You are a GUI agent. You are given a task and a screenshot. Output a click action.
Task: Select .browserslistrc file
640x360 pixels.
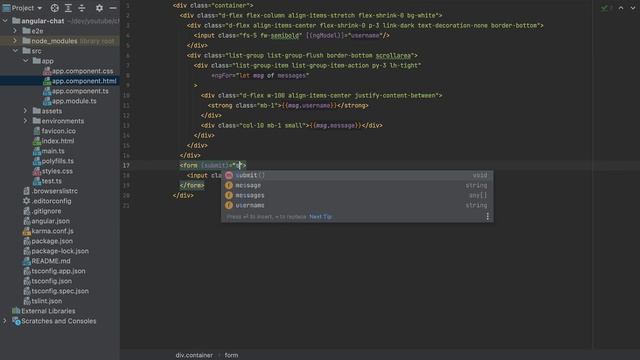coord(50,191)
